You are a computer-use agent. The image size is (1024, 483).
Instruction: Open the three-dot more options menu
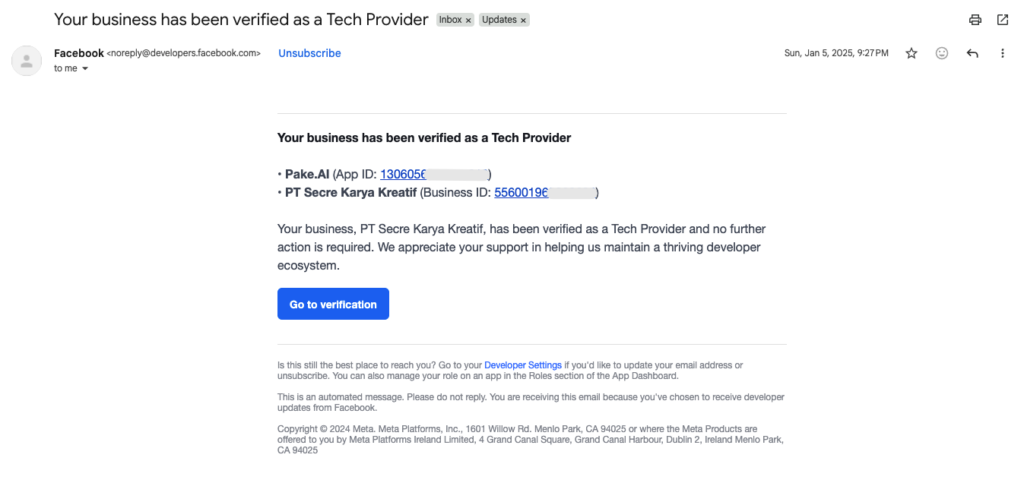(x=1002, y=54)
